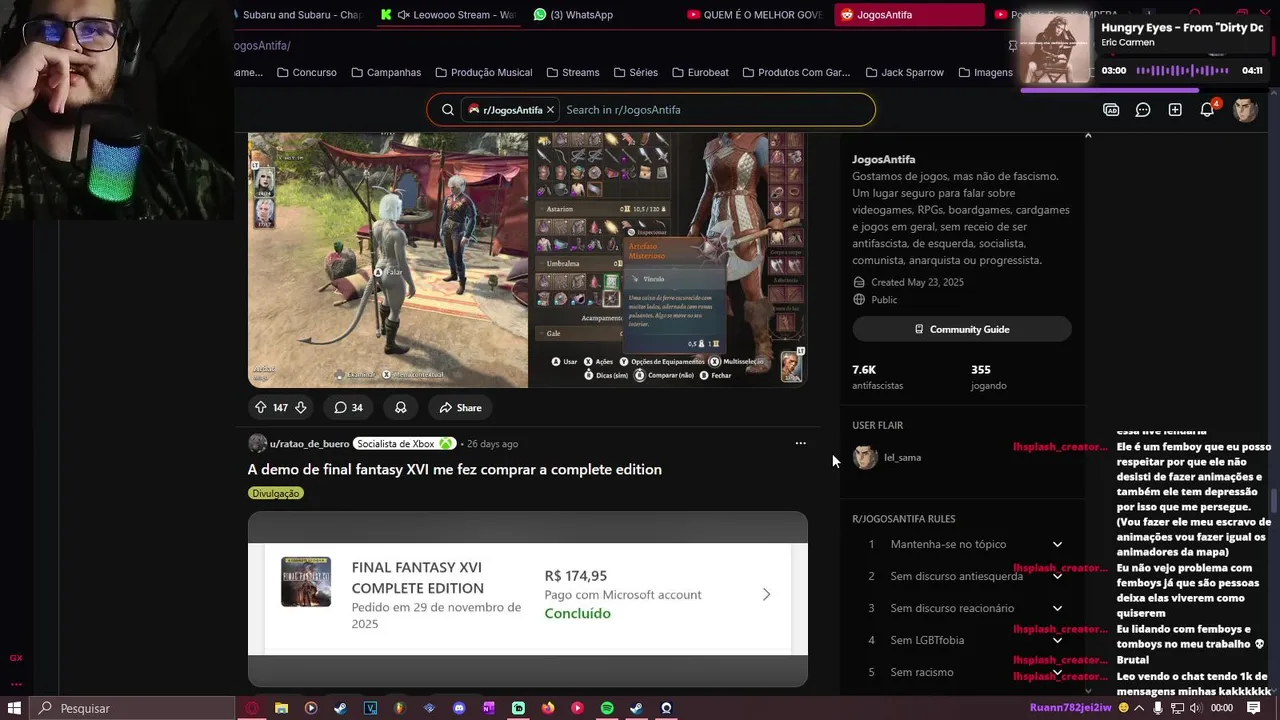The width and height of the screenshot is (1280, 720).
Task: Open the lel_sama user flair entry
Action: point(888,458)
